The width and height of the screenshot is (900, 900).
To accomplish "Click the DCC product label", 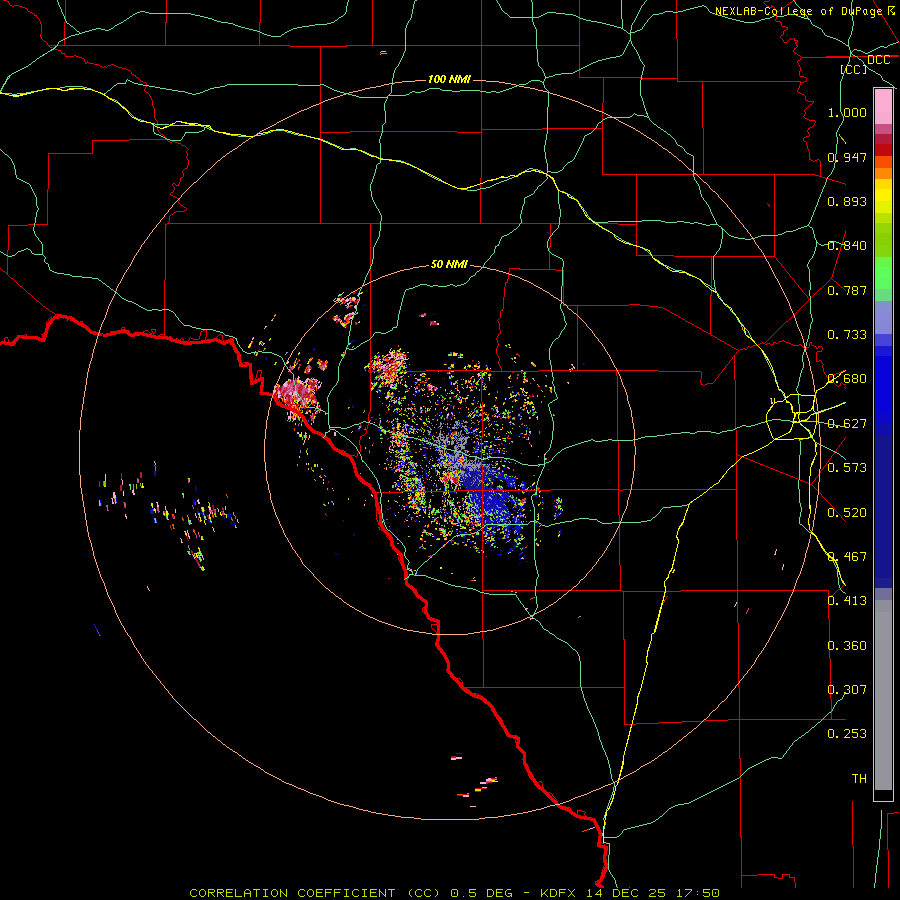I will pyautogui.click(x=878, y=60).
